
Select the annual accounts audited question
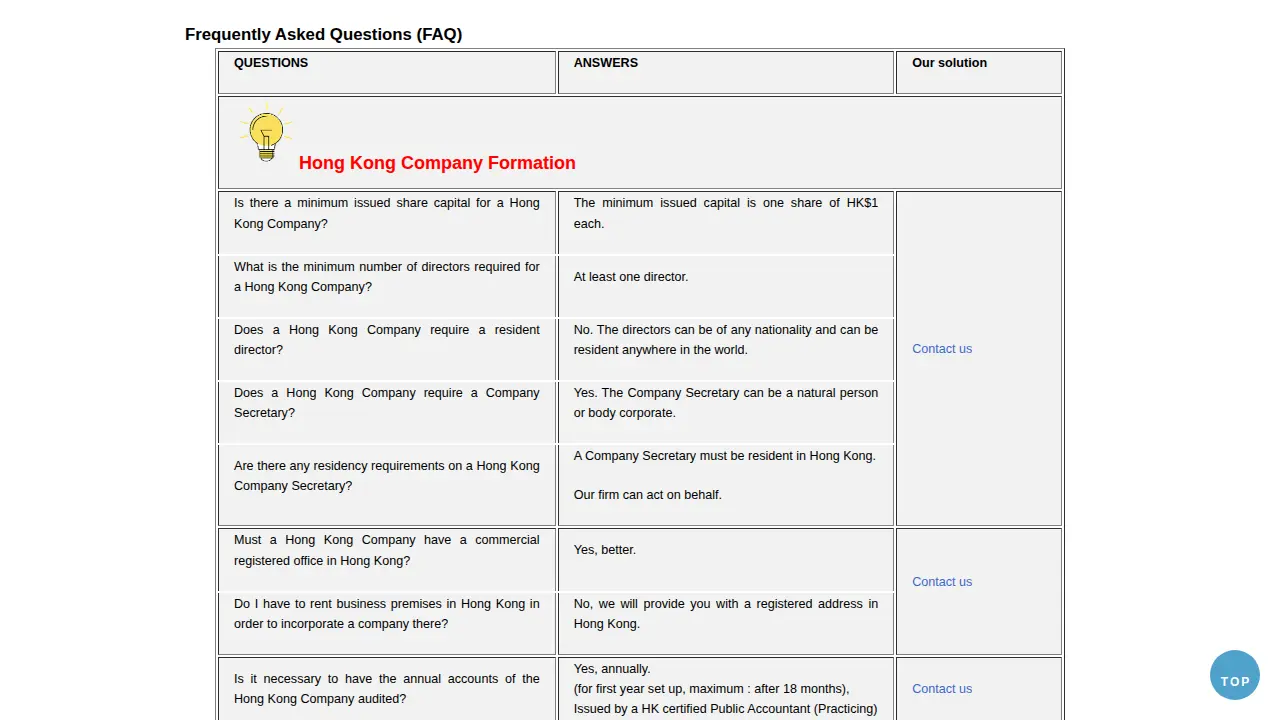click(387, 689)
